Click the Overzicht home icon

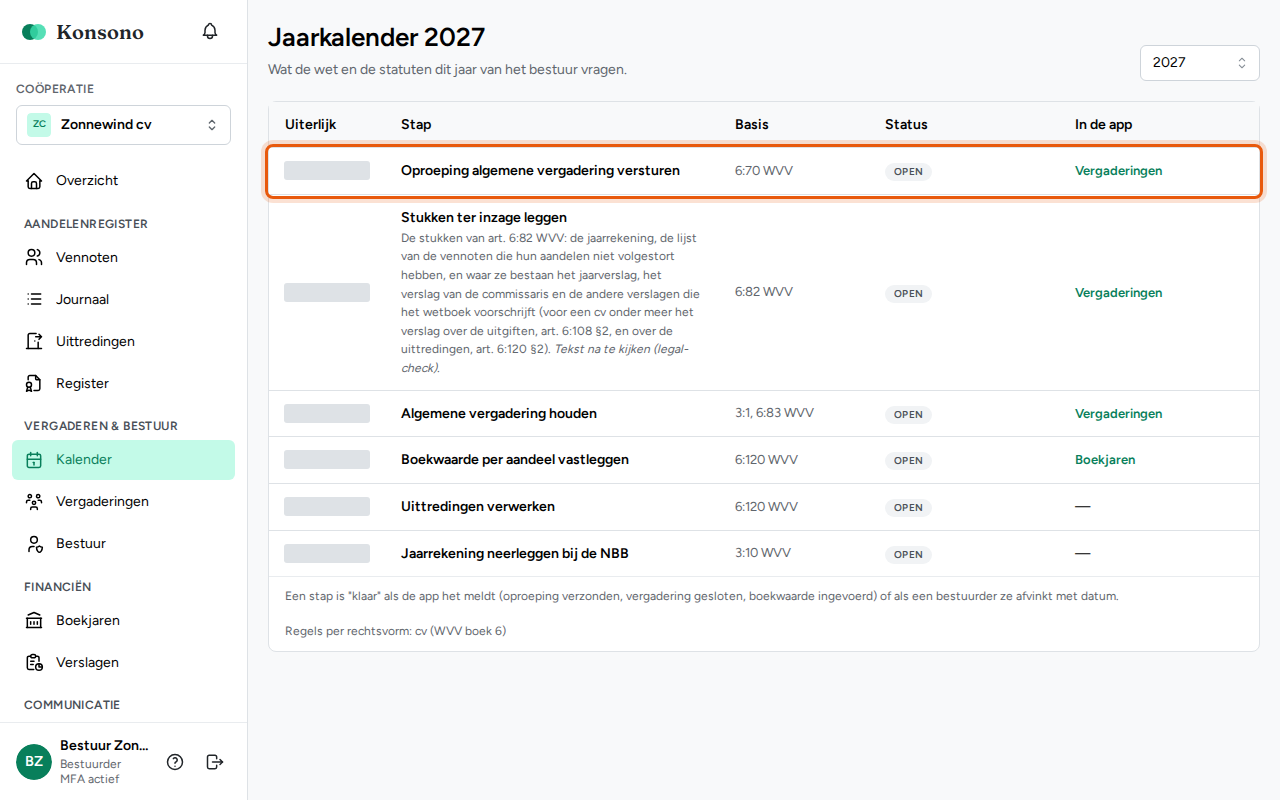[x=35, y=181]
